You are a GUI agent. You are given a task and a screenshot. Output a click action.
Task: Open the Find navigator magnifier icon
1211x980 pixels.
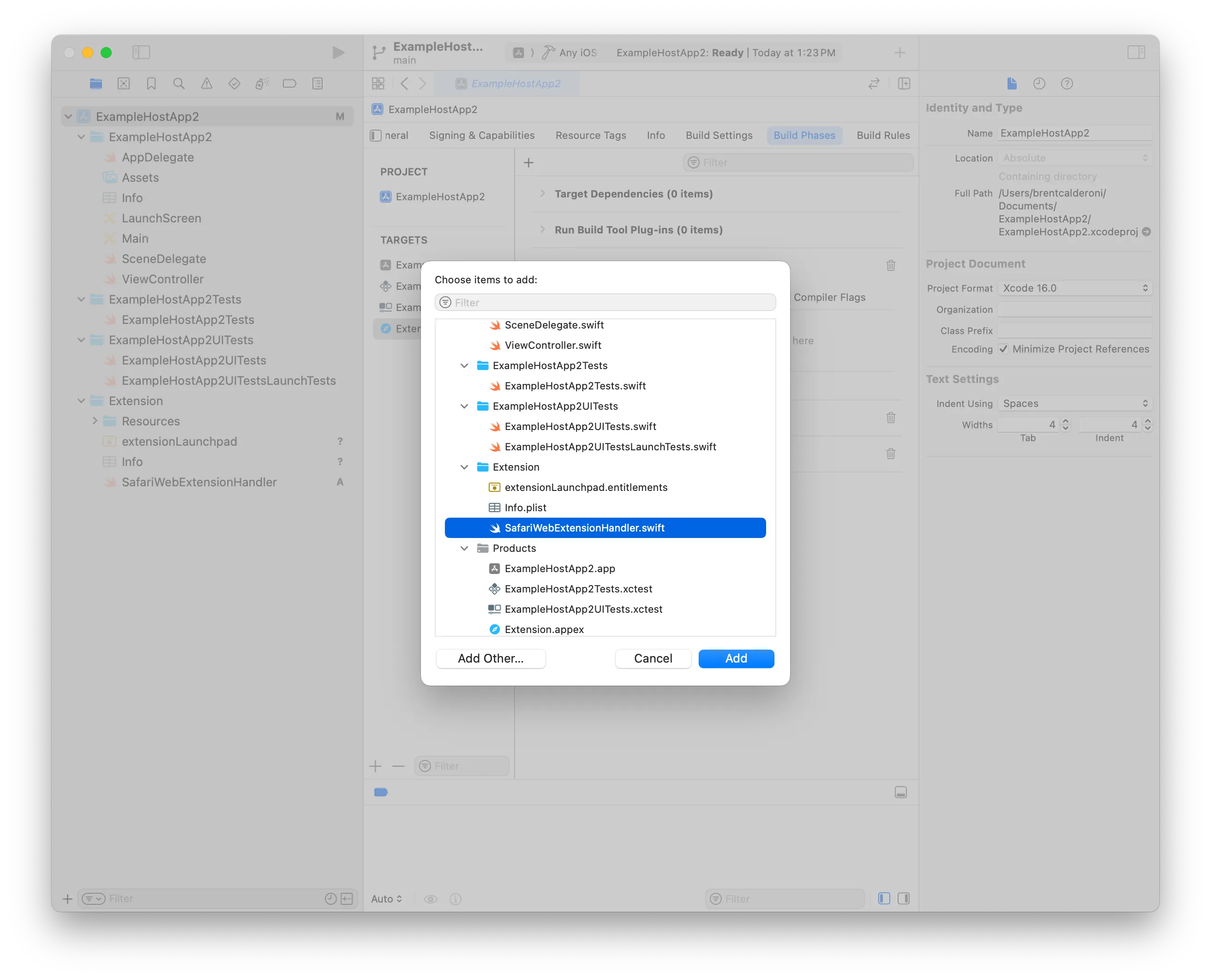179,84
